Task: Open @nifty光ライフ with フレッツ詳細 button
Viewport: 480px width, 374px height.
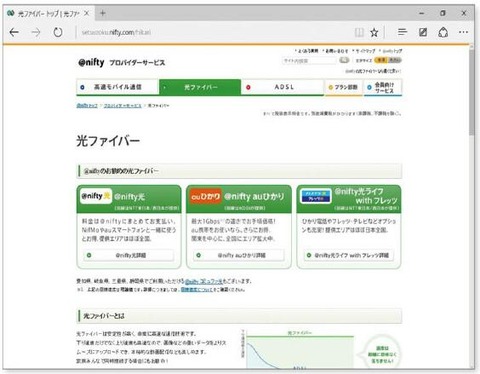Action: point(349,255)
